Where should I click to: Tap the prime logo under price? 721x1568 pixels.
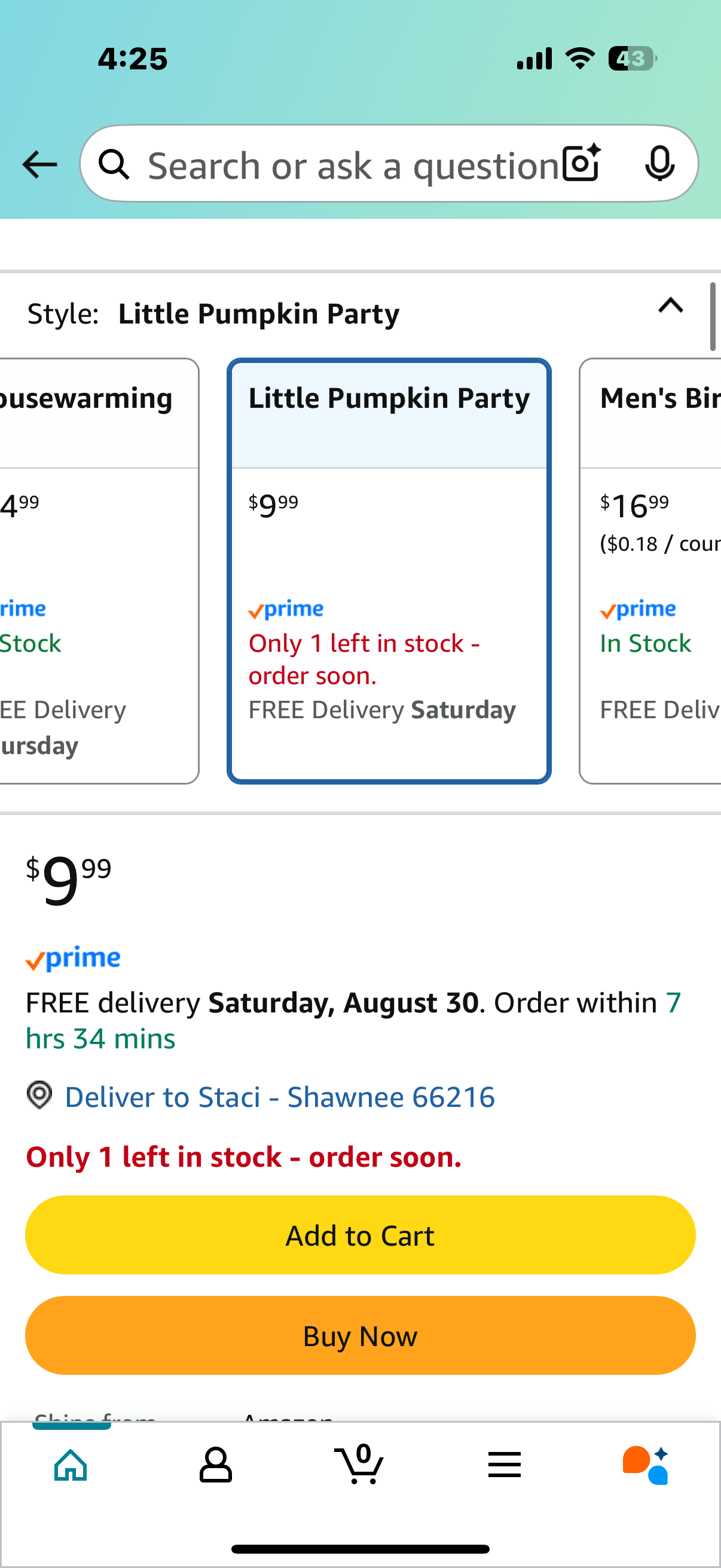(73, 959)
